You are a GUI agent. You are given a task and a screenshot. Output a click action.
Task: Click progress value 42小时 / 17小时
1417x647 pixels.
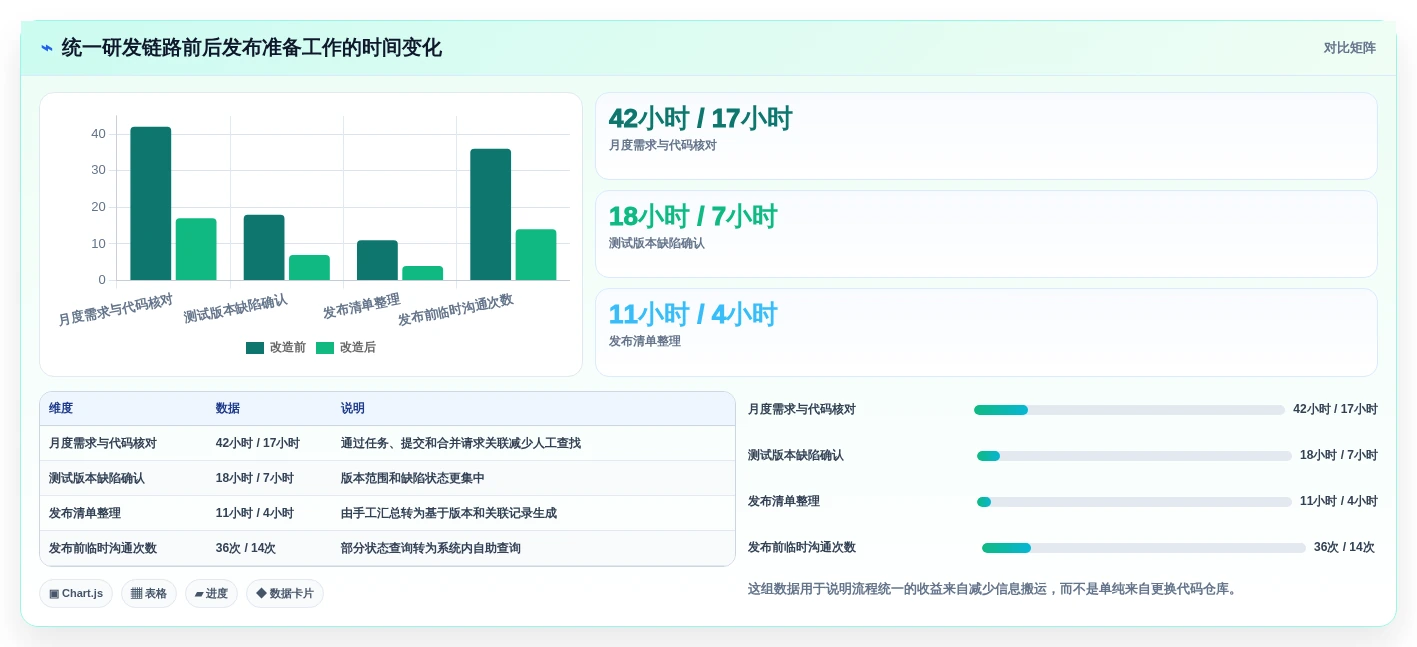pos(1335,409)
